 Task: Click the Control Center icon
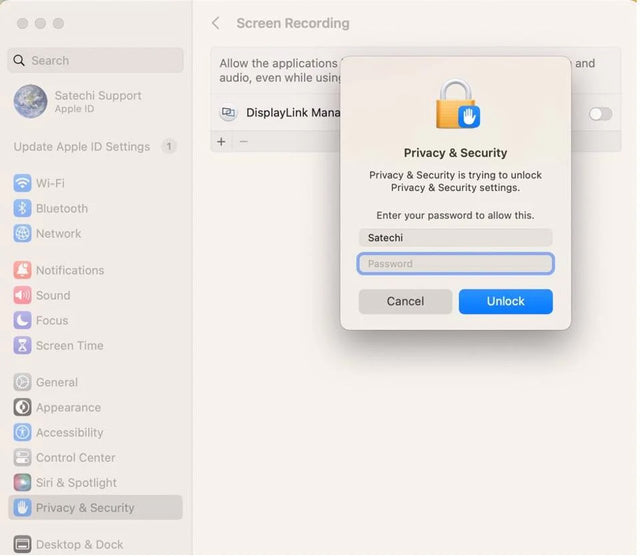22,458
